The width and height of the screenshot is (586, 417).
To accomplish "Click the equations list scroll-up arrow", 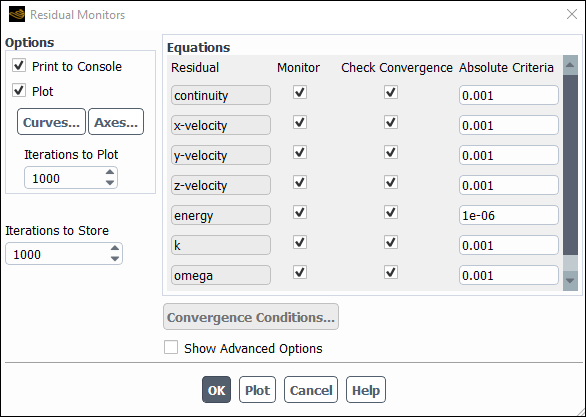I will (570, 65).
